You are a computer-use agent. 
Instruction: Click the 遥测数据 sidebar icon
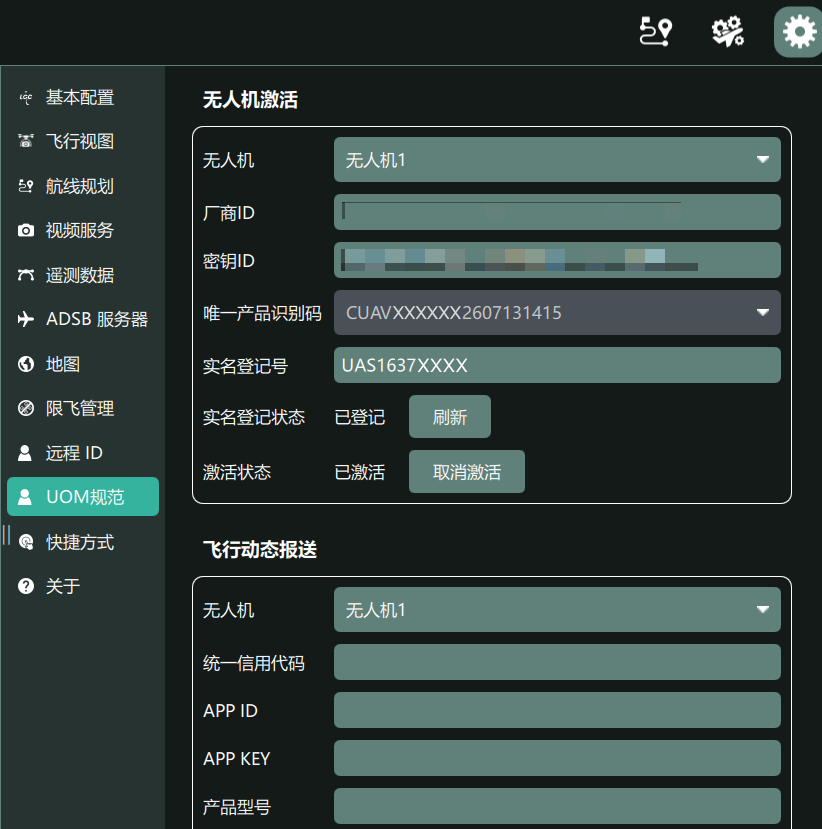point(25,275)
